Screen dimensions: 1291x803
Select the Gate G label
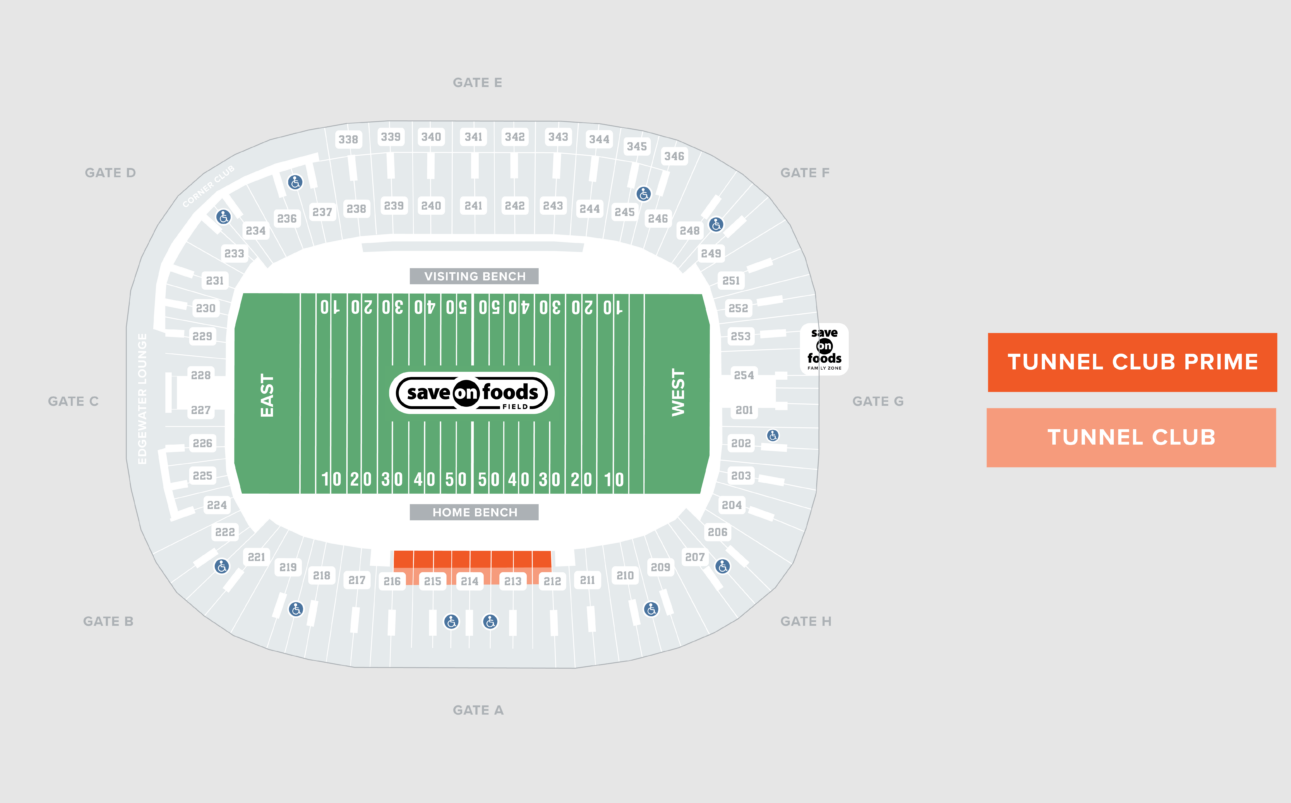(x=877, y=401)
